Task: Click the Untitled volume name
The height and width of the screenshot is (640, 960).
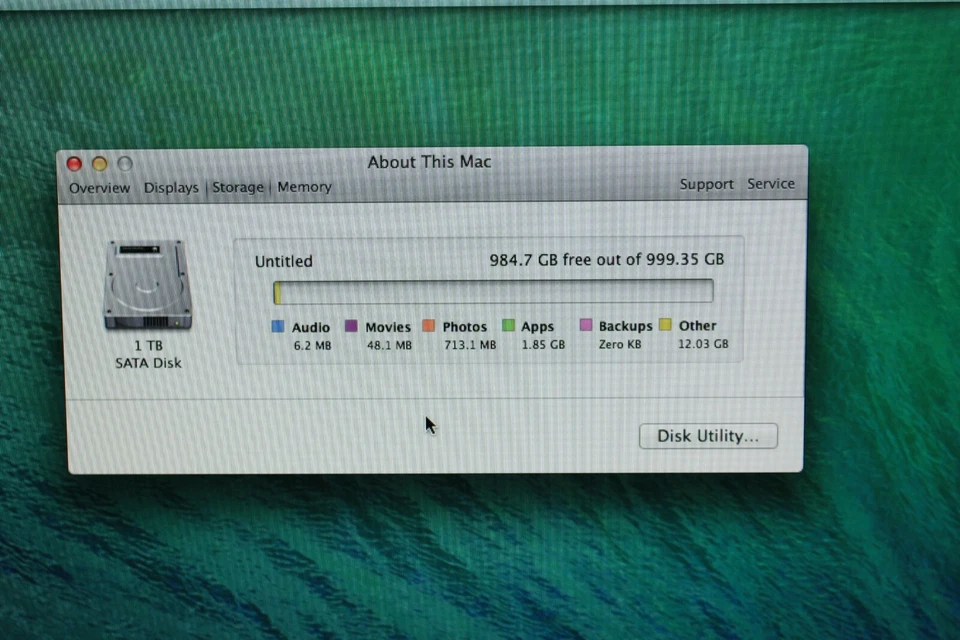Action: 283,261
